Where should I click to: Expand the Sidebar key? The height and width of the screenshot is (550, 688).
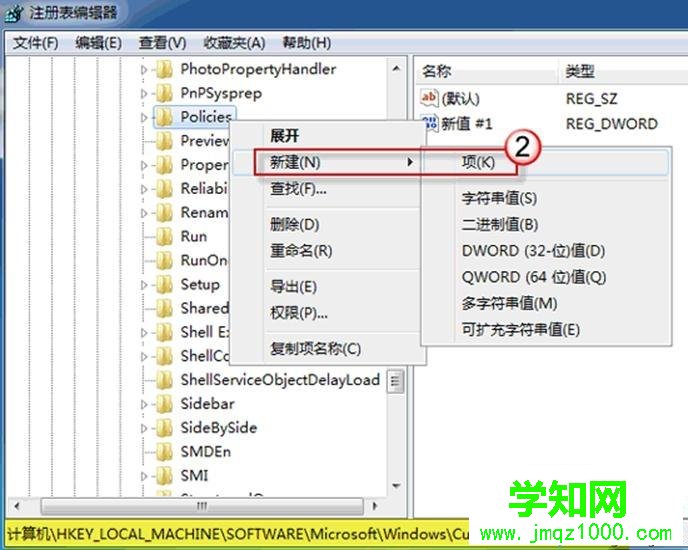point(144,404)
